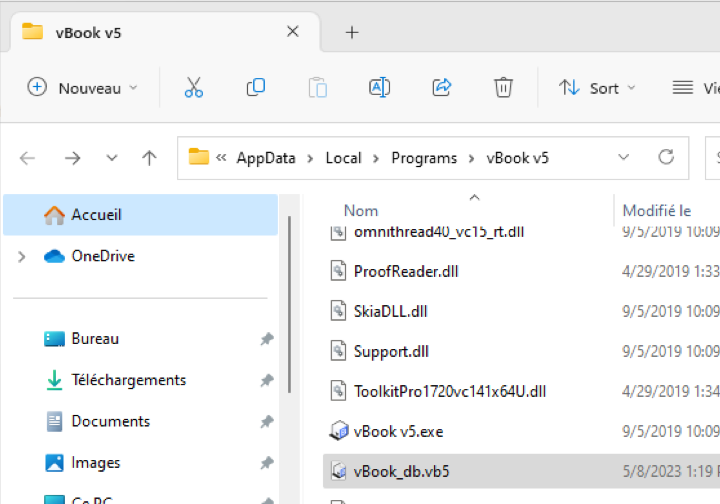Screen dimensions: 720x504
Task: Open the Sort dropdown menu
Action: coord(597,88)
